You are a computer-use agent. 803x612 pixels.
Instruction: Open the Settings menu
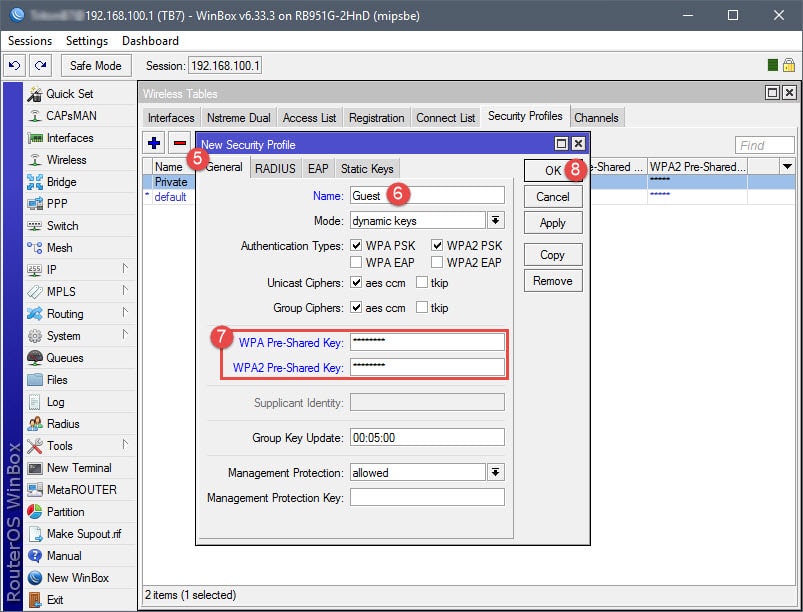tap(87, 41)
